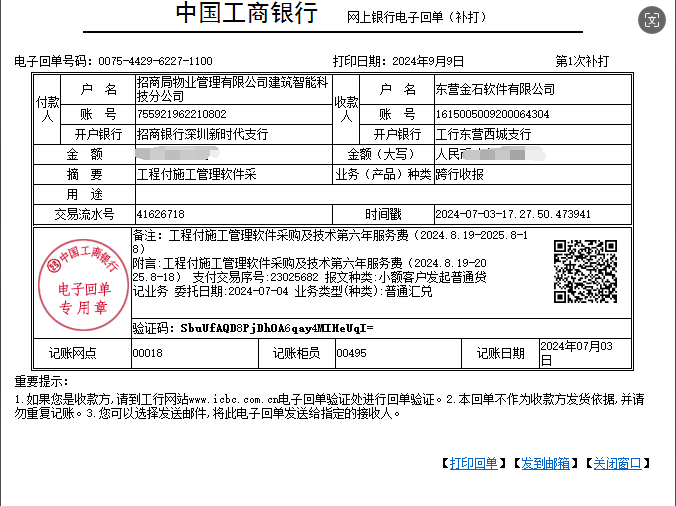The width and height of the screenshot is (676, 506).
Task: Select payee account 1615005009200064304
Action: click(492, 114)
